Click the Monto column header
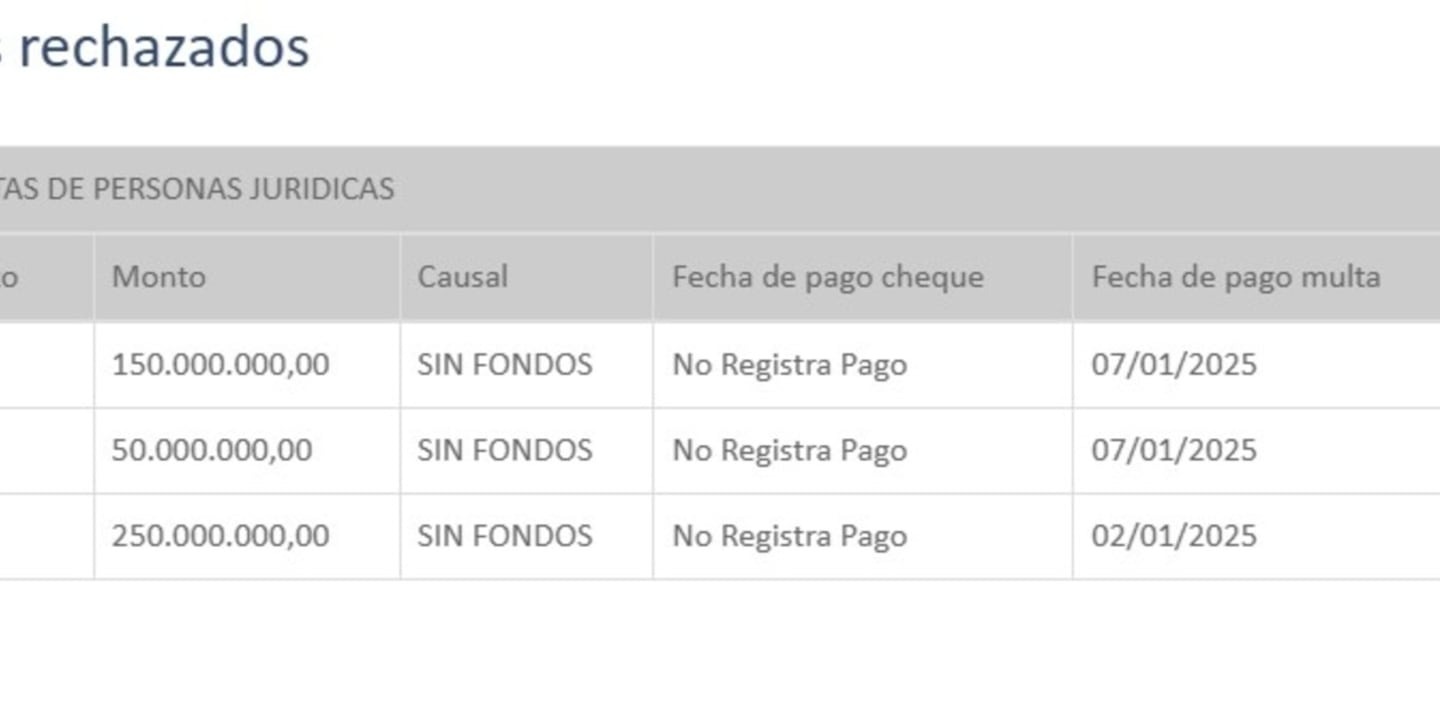Image resolution: width=1440 pixels, height=711 pixels. 247,277
